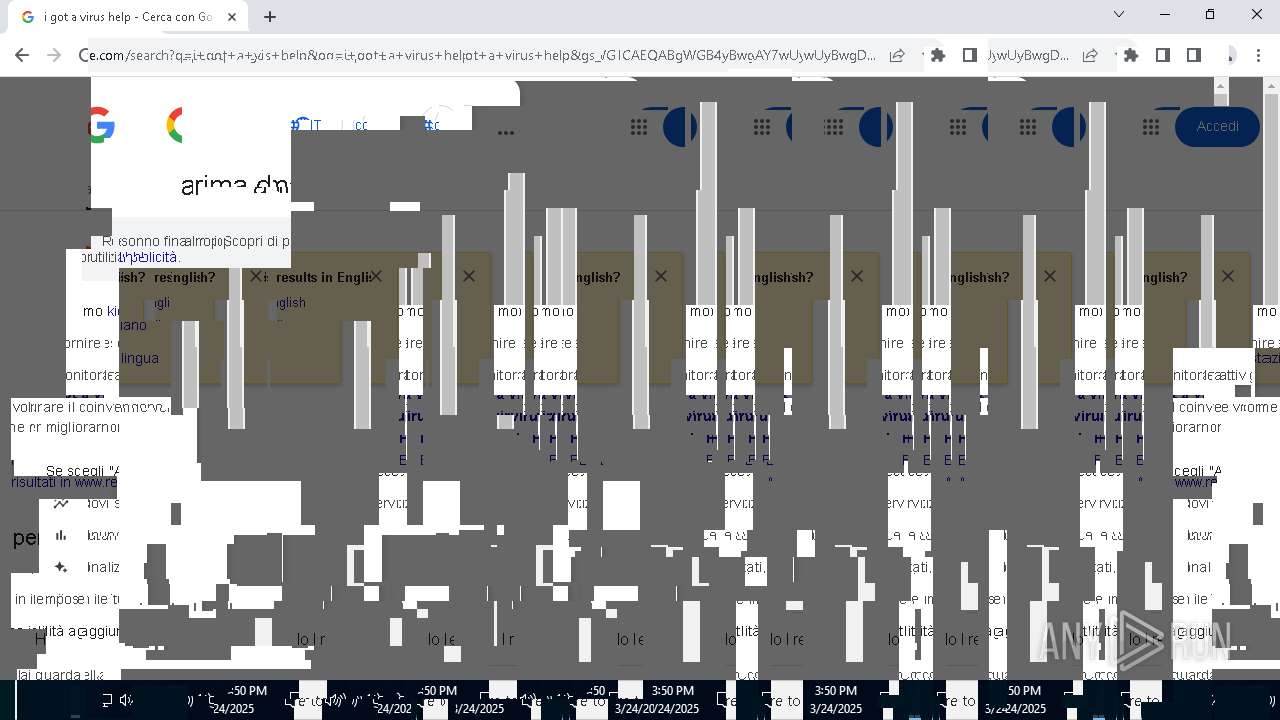Screen dimensions: 1280x720
Task: Follow the 'lingua' link in the banner
Action: tap(139, 358)
